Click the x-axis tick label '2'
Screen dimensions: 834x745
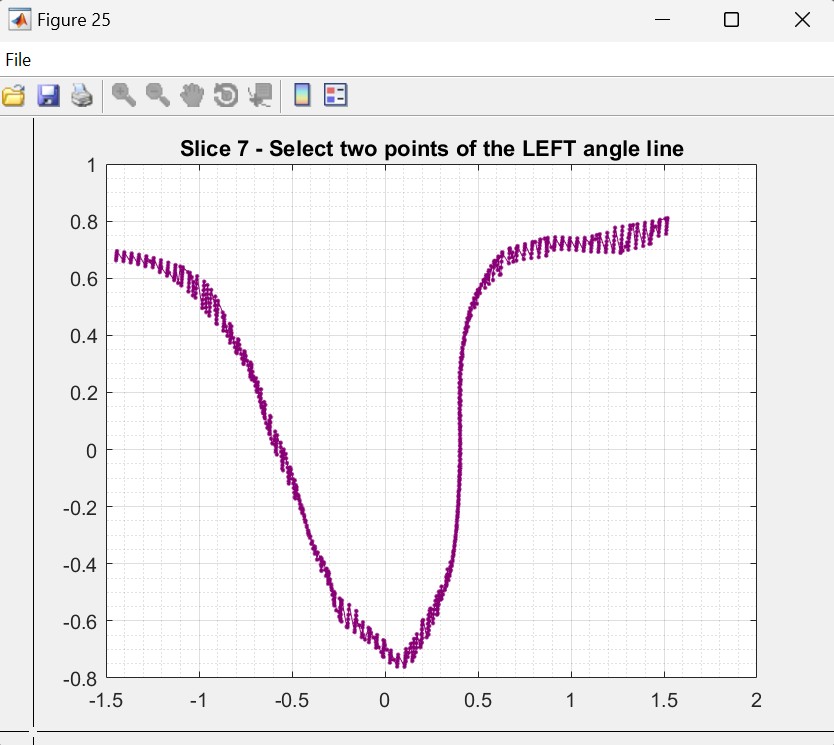coord(756,700)
